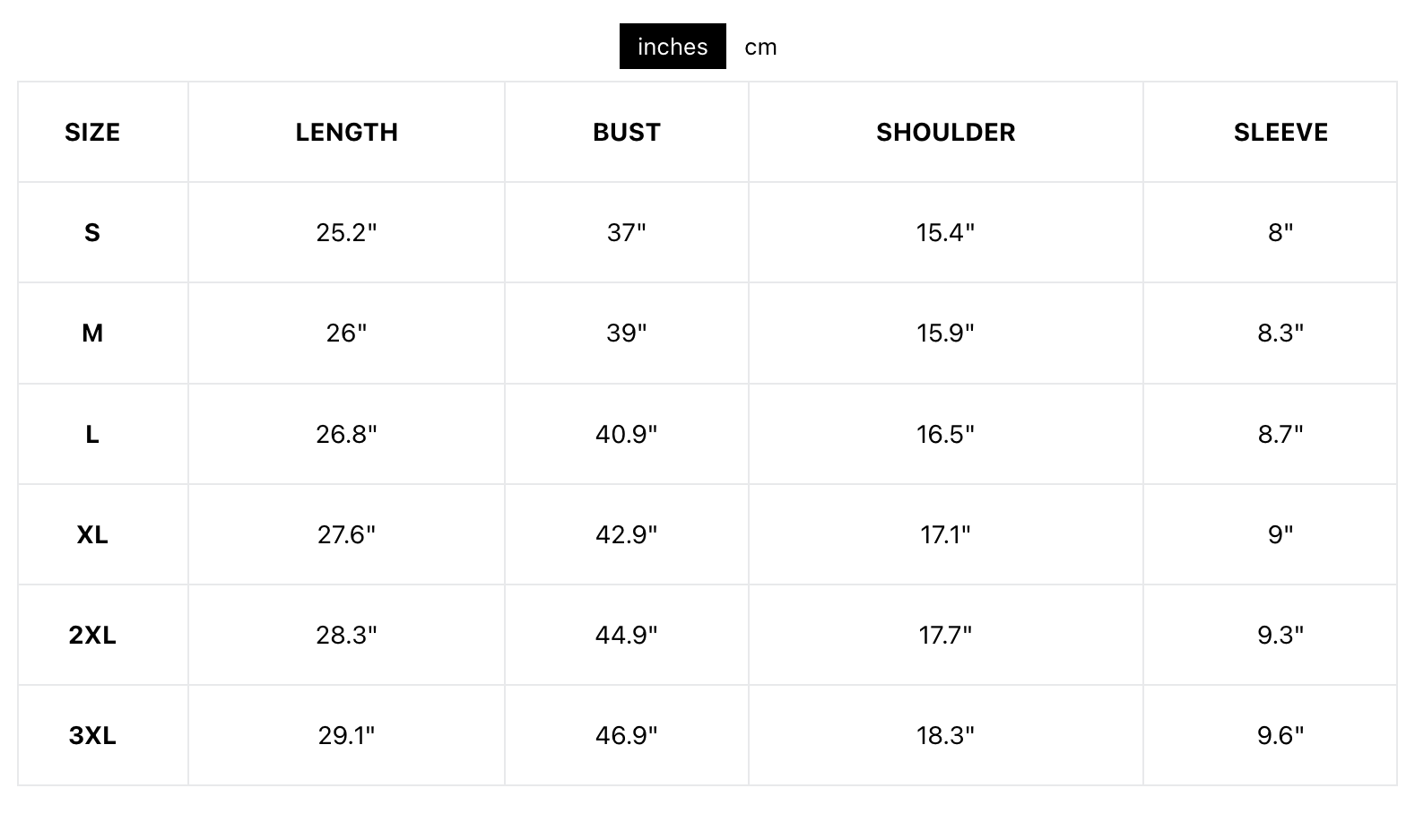
Task: Click the 29.1" length value for 3XL
Action: 346,736
